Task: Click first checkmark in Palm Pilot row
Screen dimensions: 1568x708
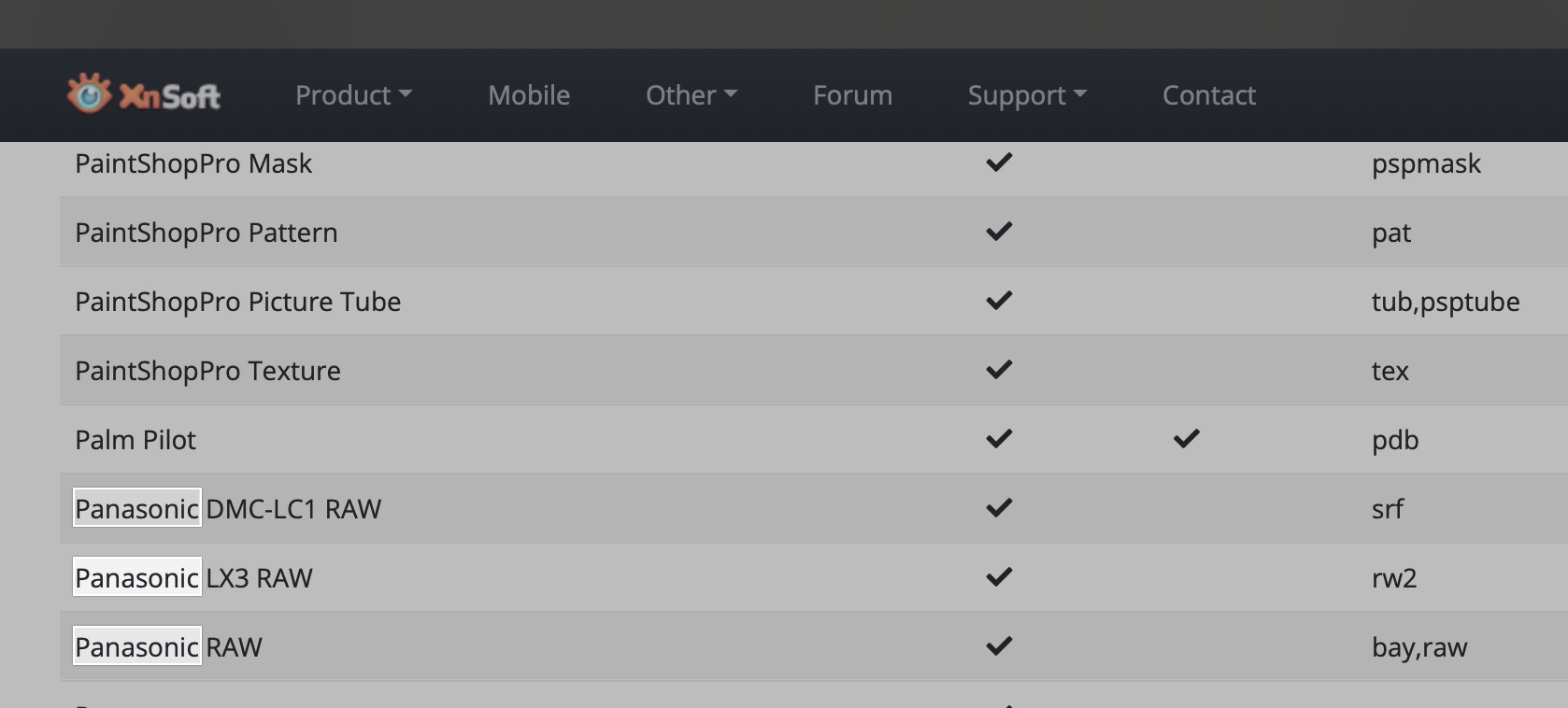Action: click(999, 439)
